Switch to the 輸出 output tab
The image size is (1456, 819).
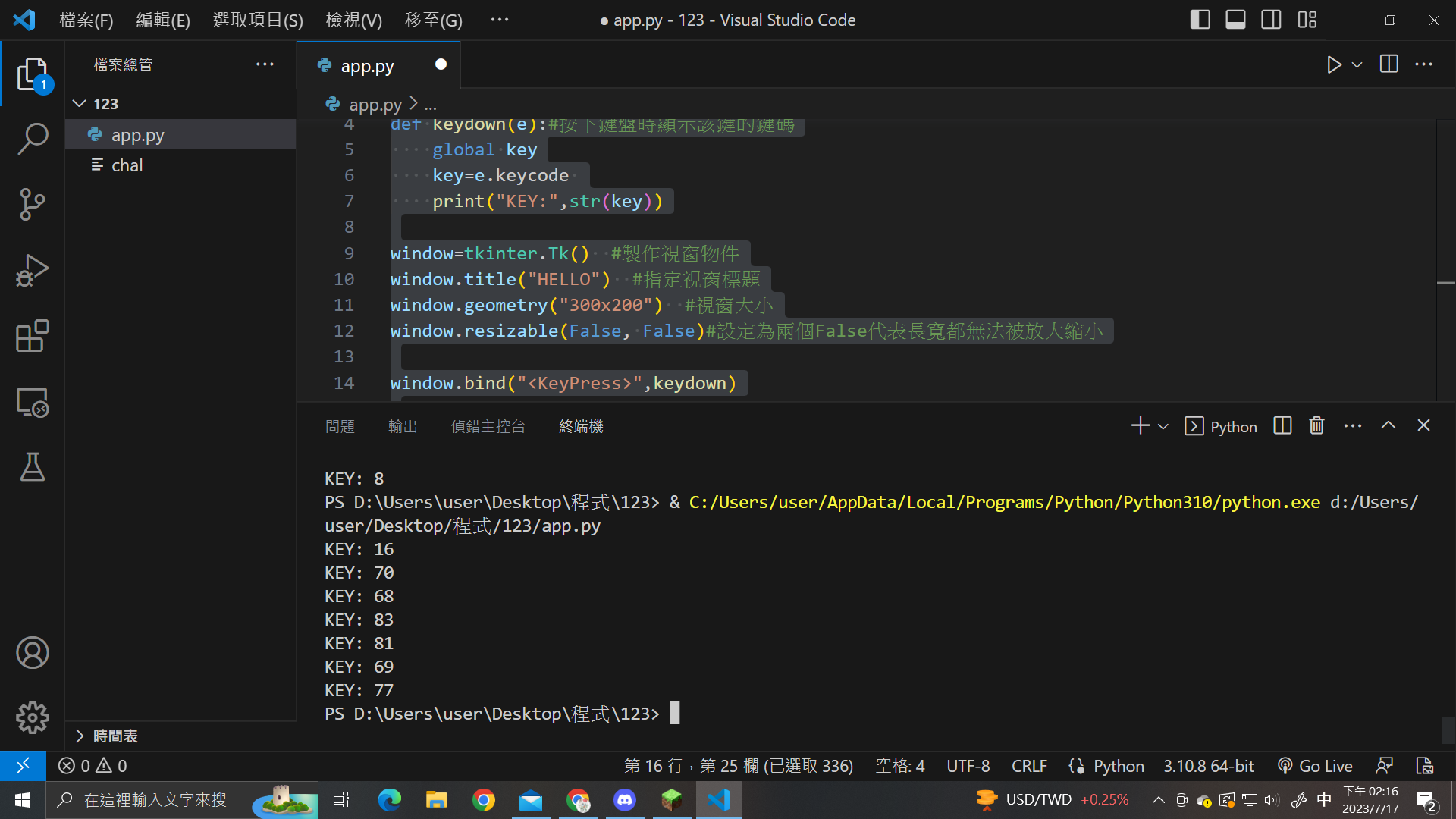pyautogui.click(x=403, y=427)
